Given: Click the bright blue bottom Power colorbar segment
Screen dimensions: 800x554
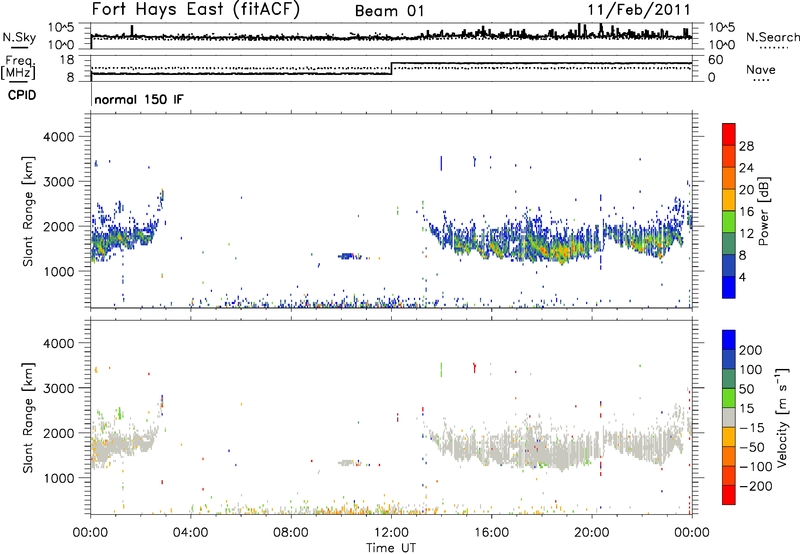Looking at the screenshot, I should 729,287.
